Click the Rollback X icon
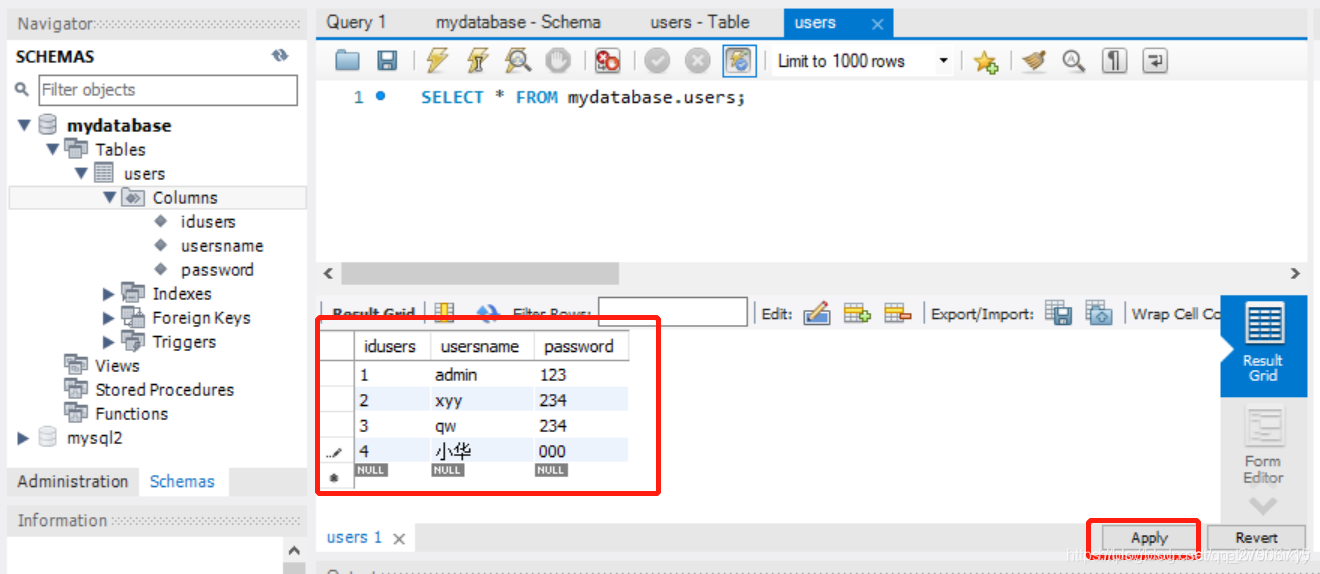The height and width of the screenshot is (574, 1320). click(697, 61)
